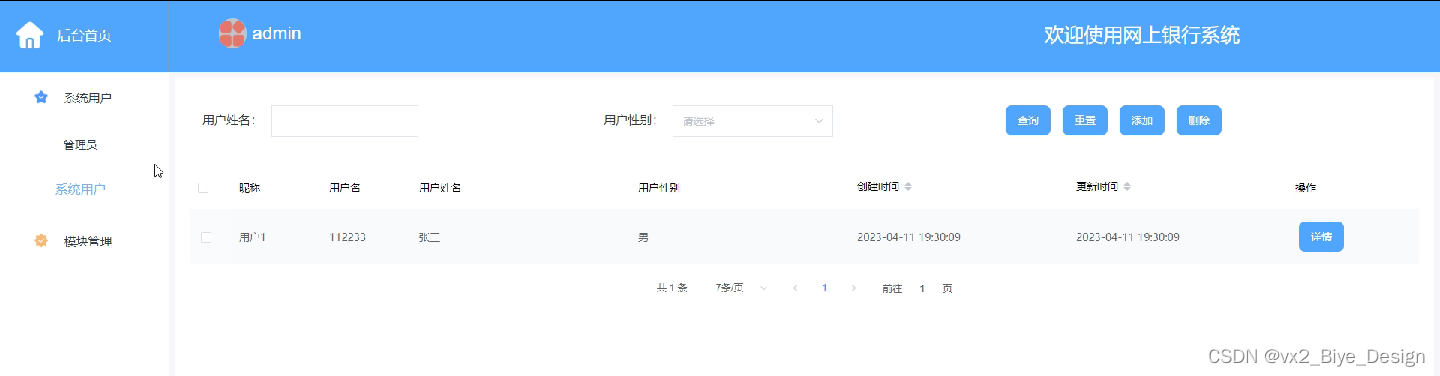Open the 管理员 submenu item
This screenshot has width=1440, height=376.
click(80, 145)
